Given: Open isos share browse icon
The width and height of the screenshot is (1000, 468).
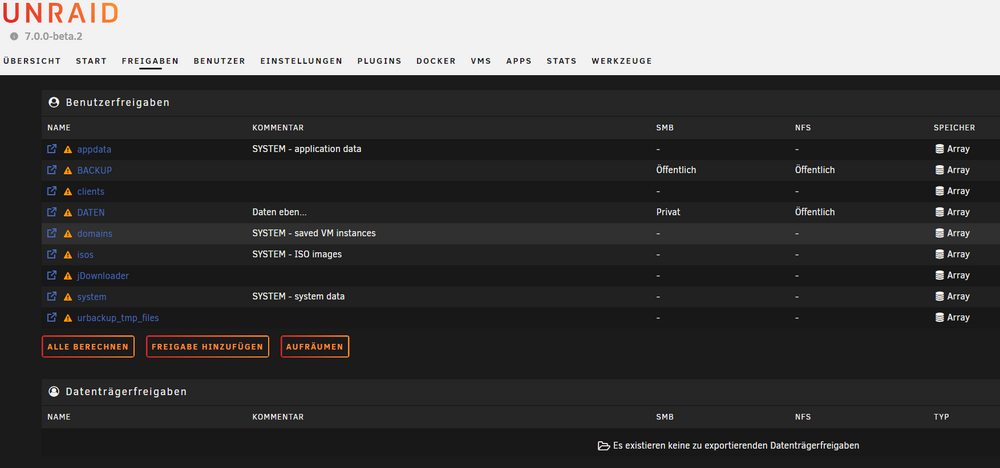Looking at the screenshot, I should click(x=52, y=254).
